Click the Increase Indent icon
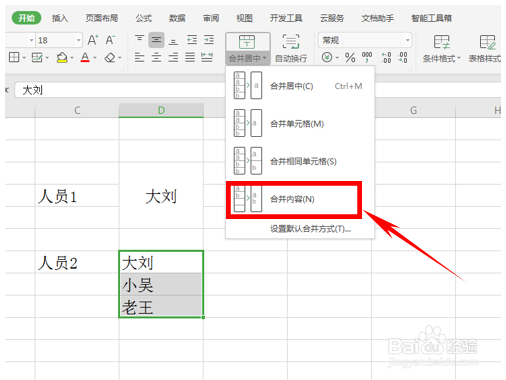The height and width of the screenshot is (380, 506). tap(209, 40)
